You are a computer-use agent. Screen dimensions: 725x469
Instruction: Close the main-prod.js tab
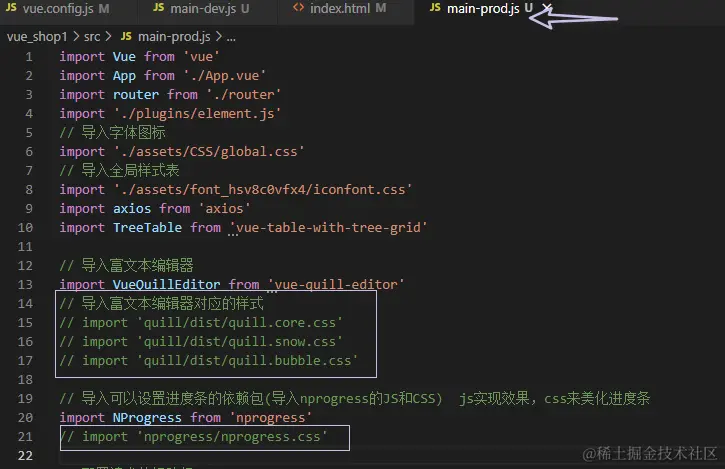547,8
